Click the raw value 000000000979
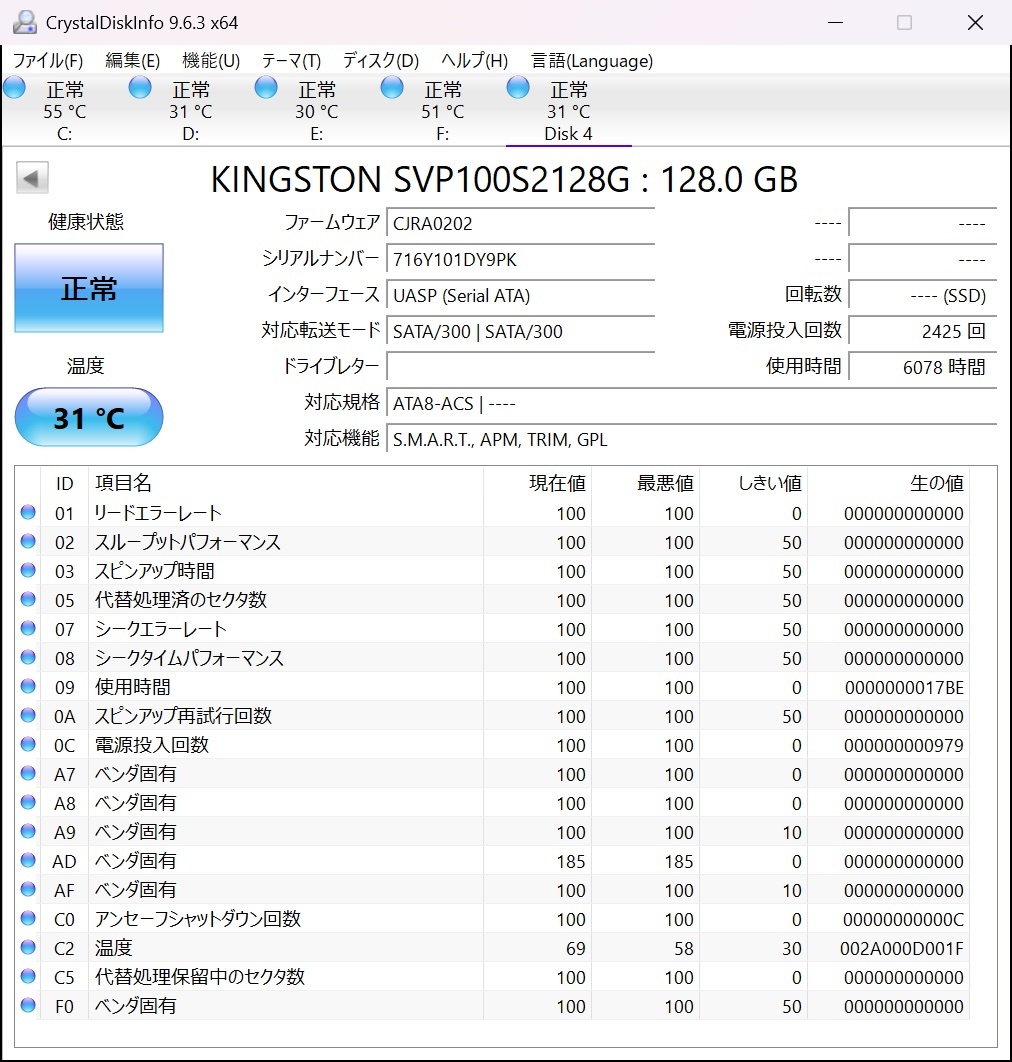The image size is (1012, 1062). [x=904, y=745]
